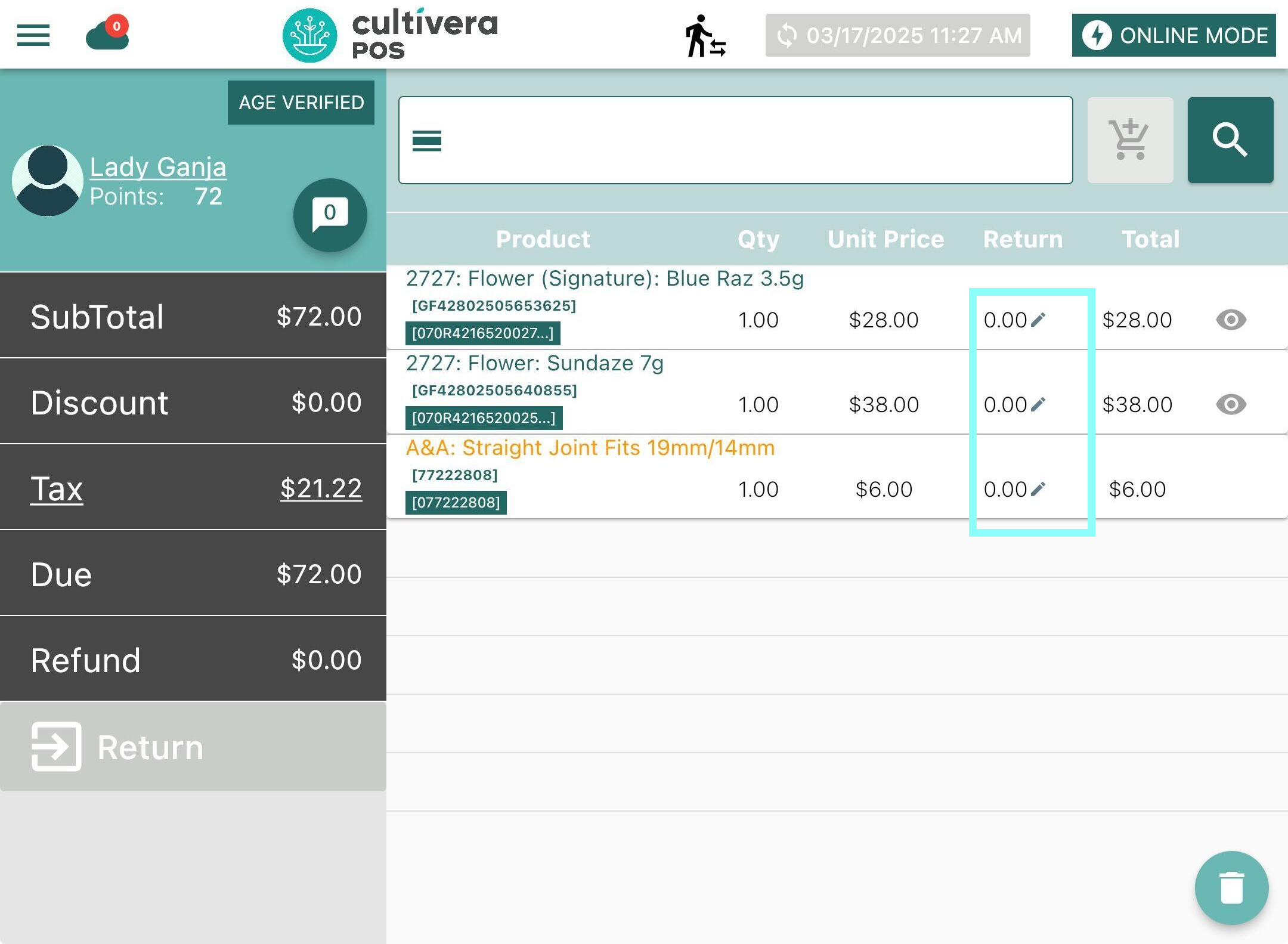Click barcode tag [077222808]
Viewport: 1288px width, 944px height.
pyautogui.click(x=456, y=503)
